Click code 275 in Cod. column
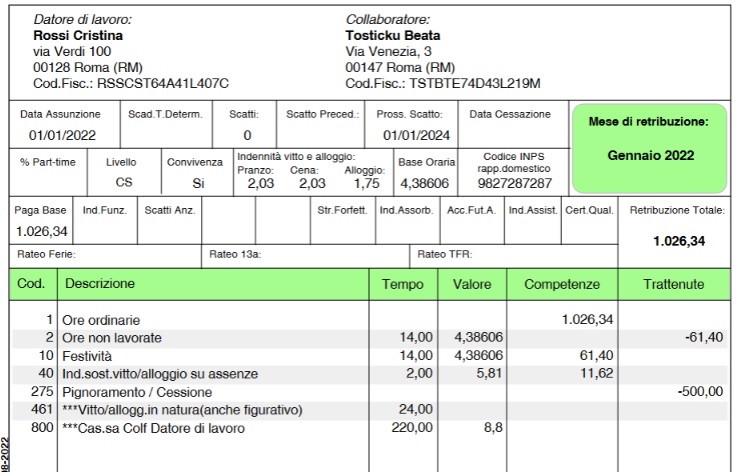 (42, 392)
